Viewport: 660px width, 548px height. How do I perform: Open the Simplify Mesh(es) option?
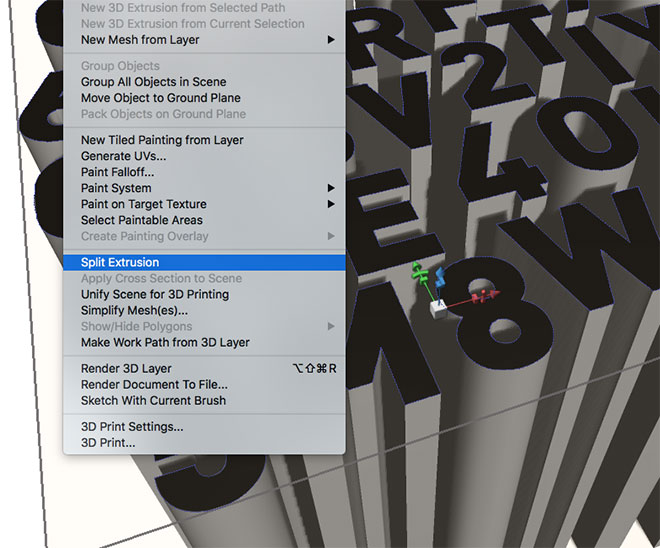click(x=134, y=310)
